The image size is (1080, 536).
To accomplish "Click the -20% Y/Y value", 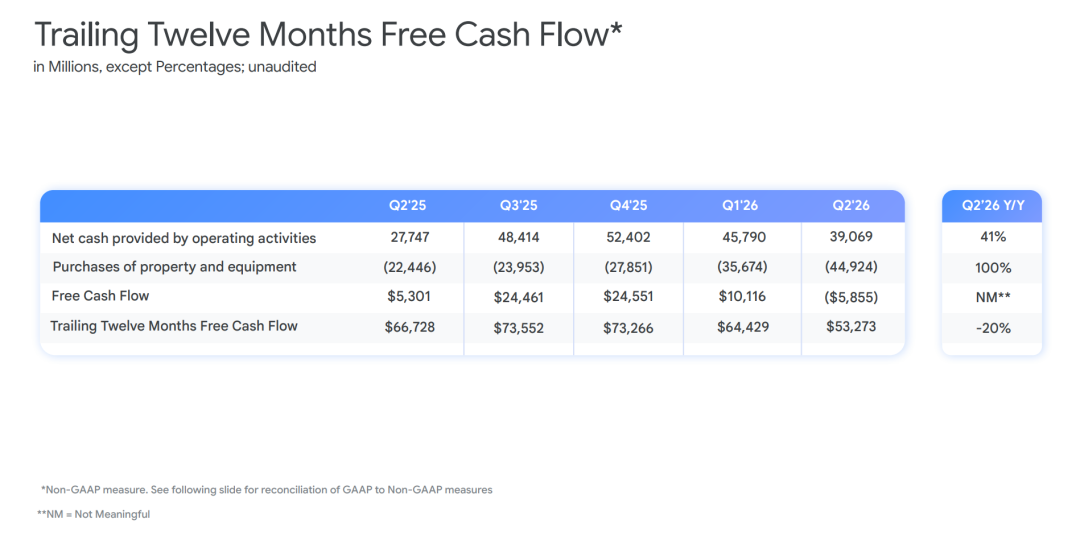I will (993, 329).
